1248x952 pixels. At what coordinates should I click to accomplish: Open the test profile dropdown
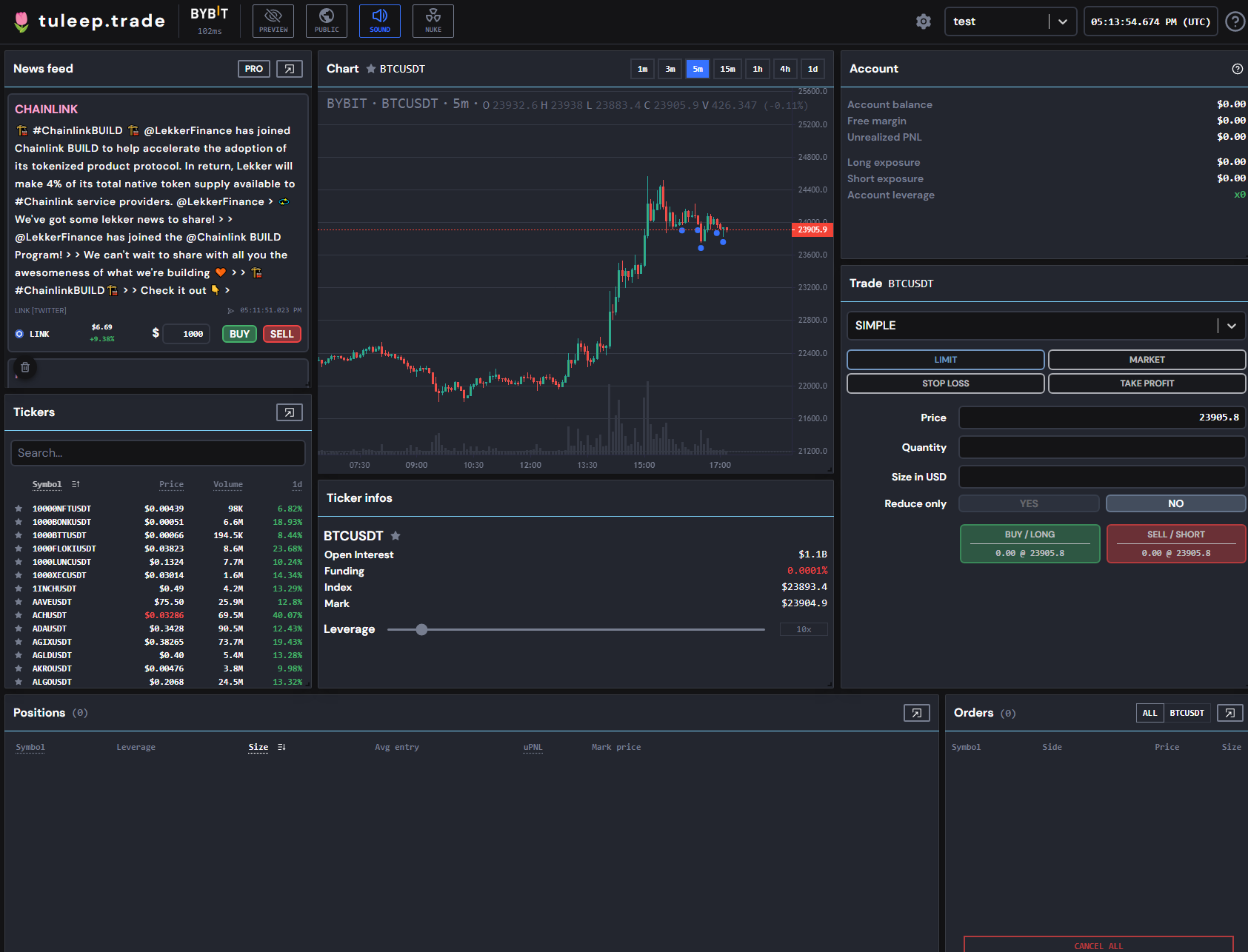(x=1010, y=21)
